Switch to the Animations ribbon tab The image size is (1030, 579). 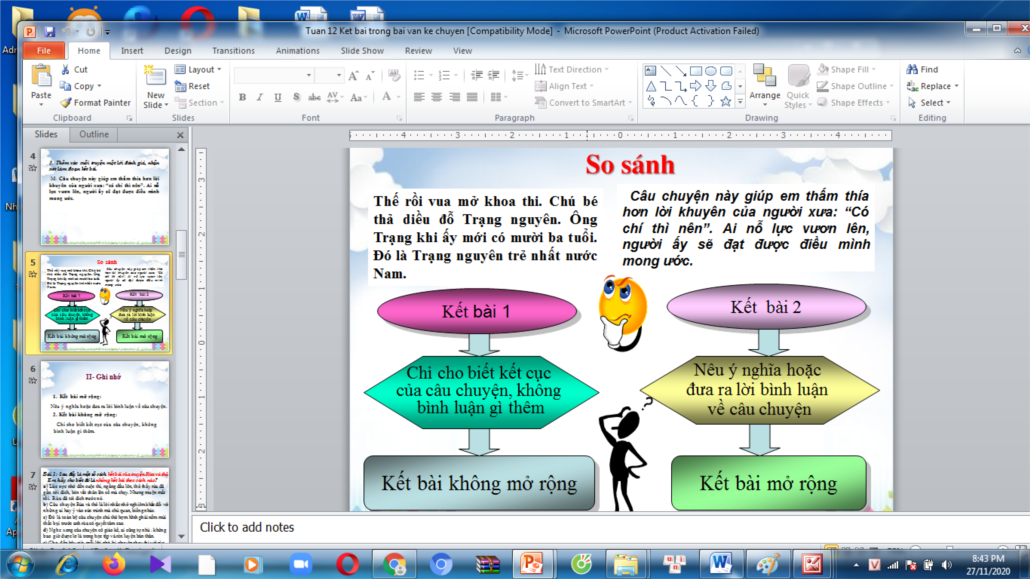(x=297, y=50)
